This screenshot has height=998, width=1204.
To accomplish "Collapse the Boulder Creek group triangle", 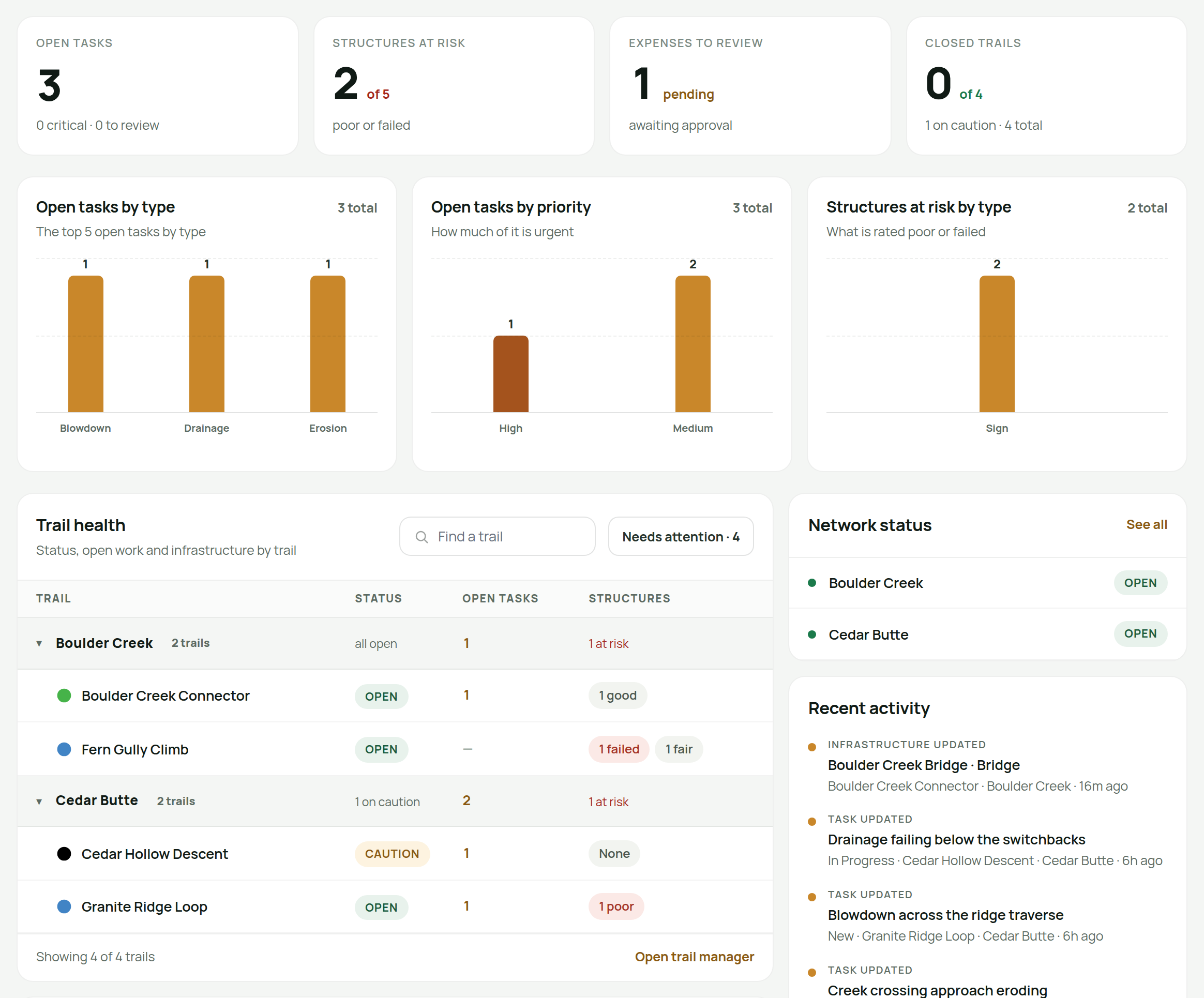I will [x=39, y=644].
